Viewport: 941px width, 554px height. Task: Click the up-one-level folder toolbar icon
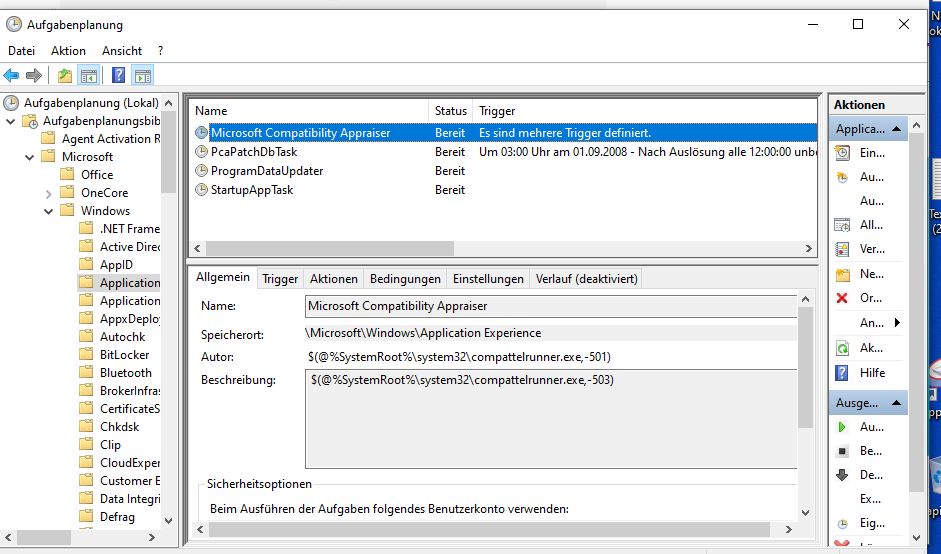(65, 76)
